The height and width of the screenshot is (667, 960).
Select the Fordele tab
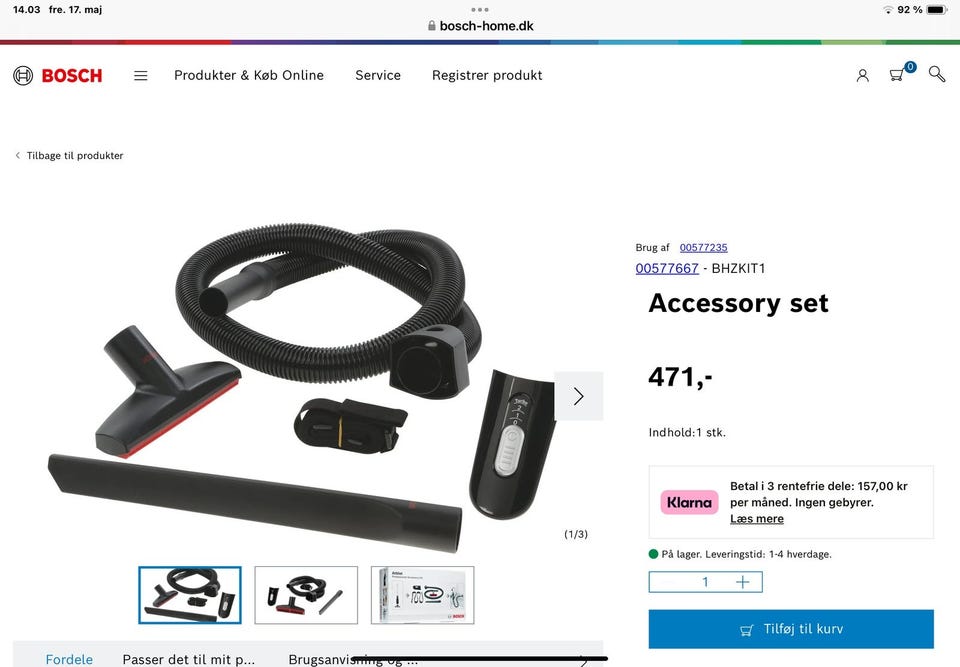click(69, 659)
